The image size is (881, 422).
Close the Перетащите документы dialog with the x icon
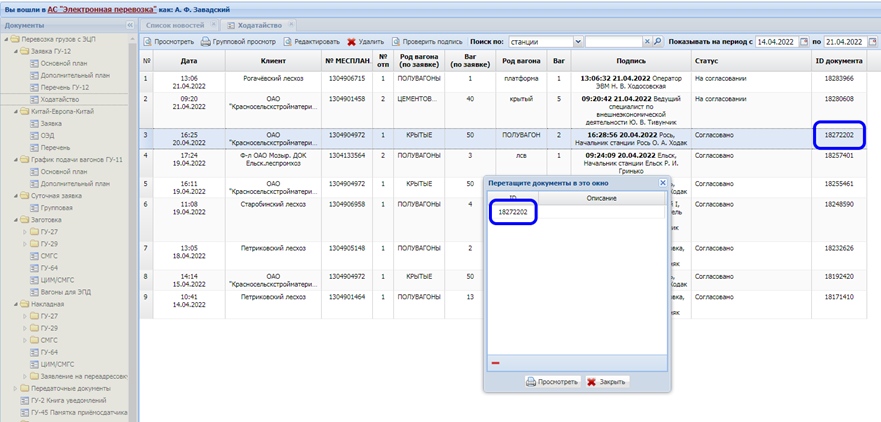662,183
